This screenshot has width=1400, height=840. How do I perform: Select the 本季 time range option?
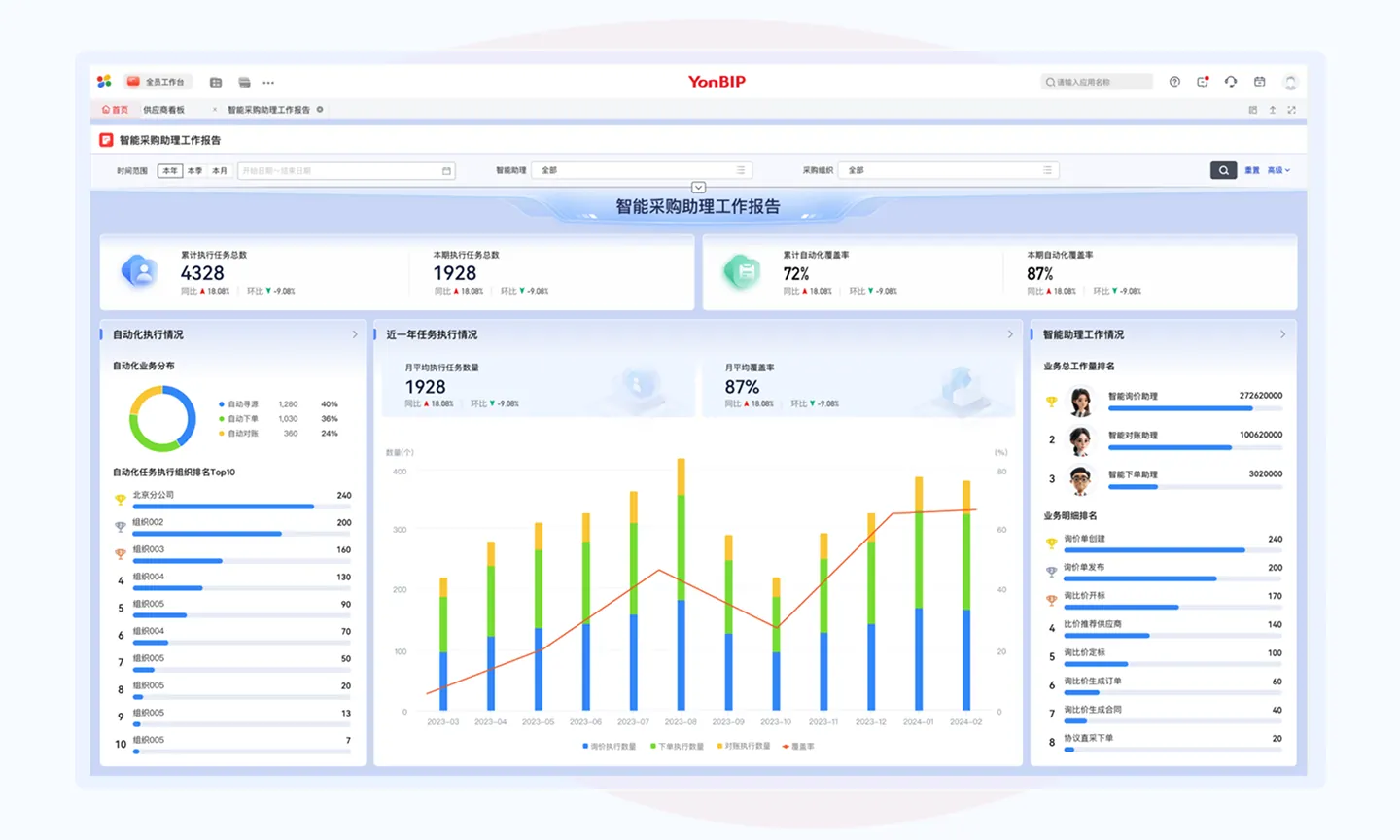pos(195,171)
